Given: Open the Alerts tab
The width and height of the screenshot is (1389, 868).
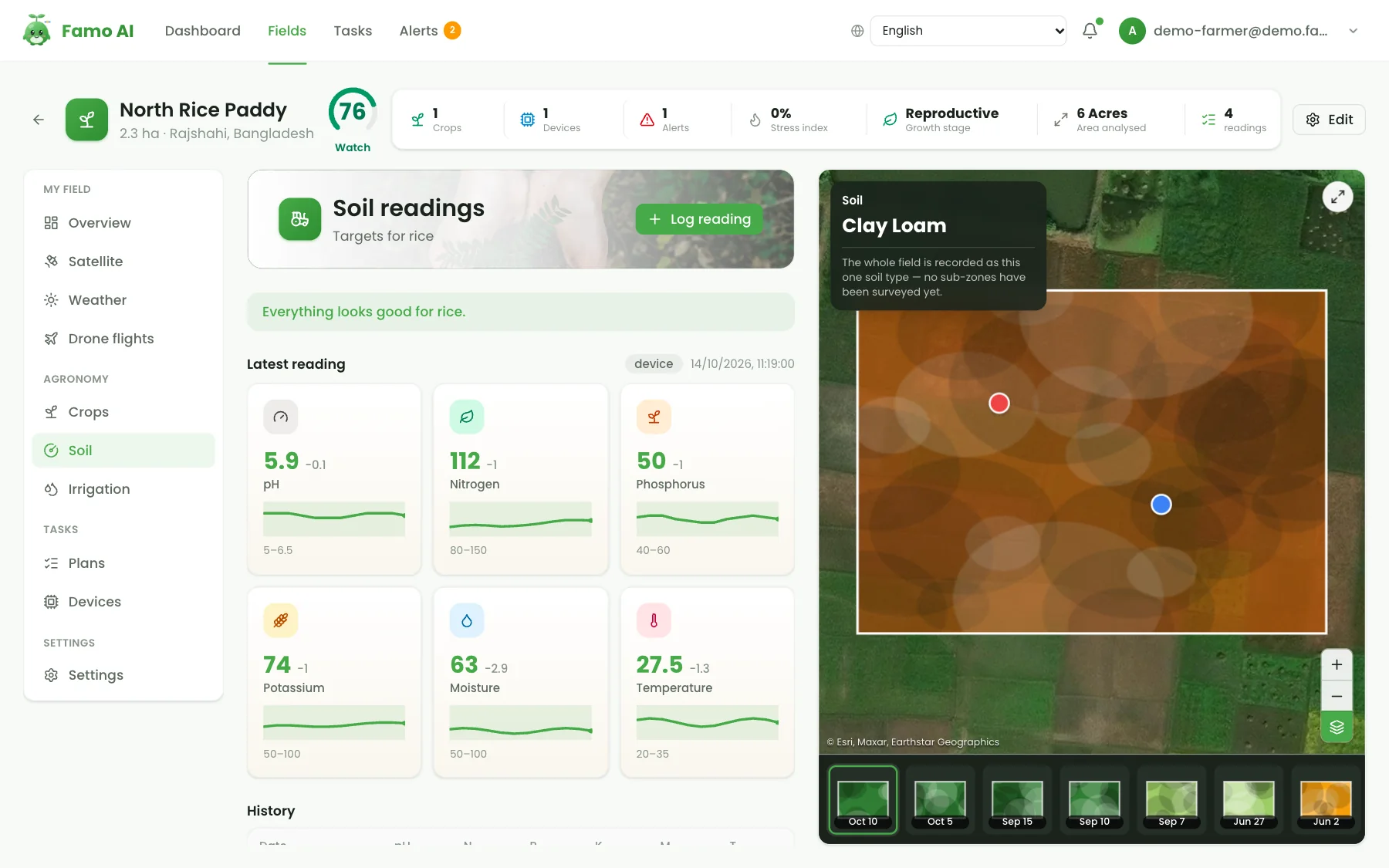Looking at the screenshot, I should 430,31.
